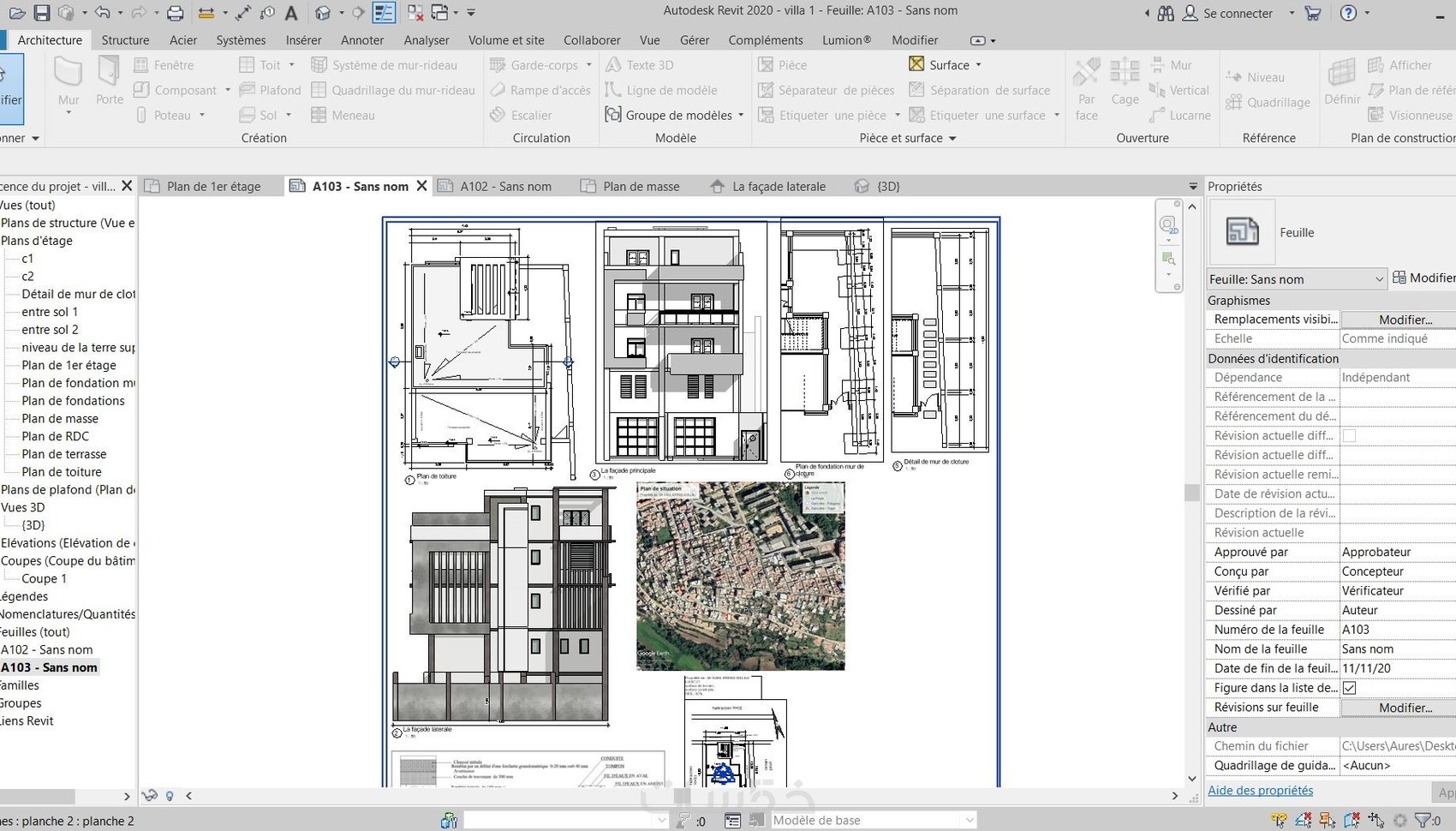Close the A103 - Sans nom tab
Screen dimensions: 1456x831
(x=421, y=186)
